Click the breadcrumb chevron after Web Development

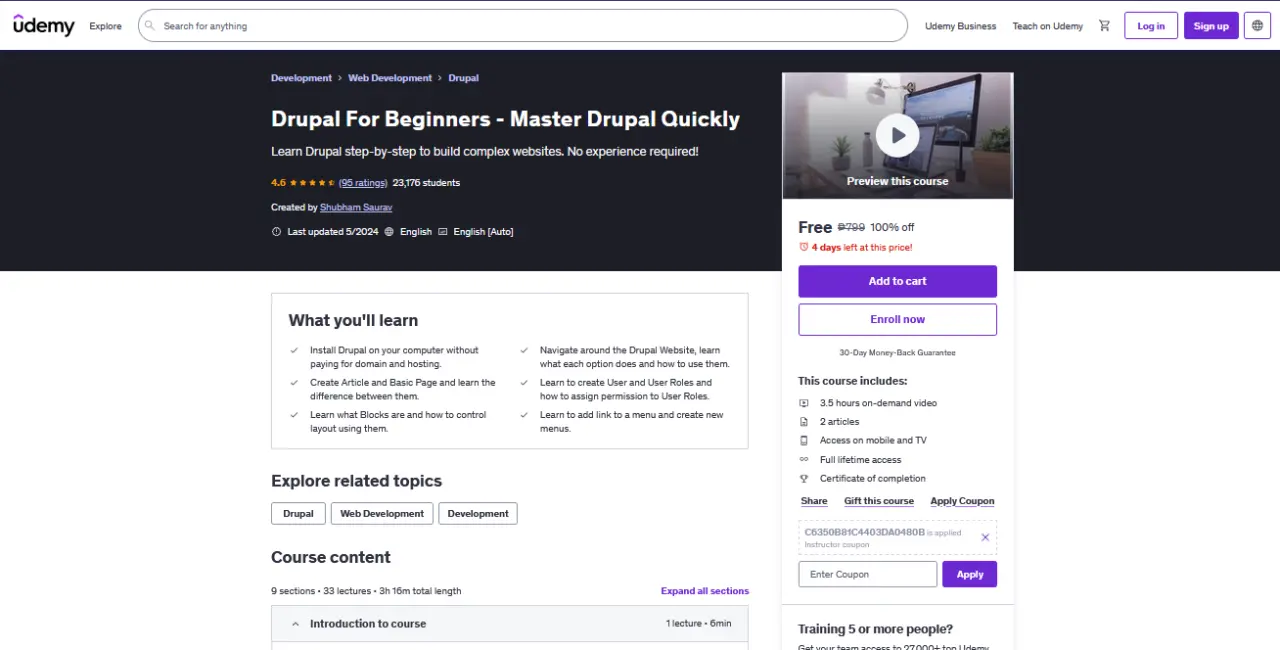click(440, 78)
